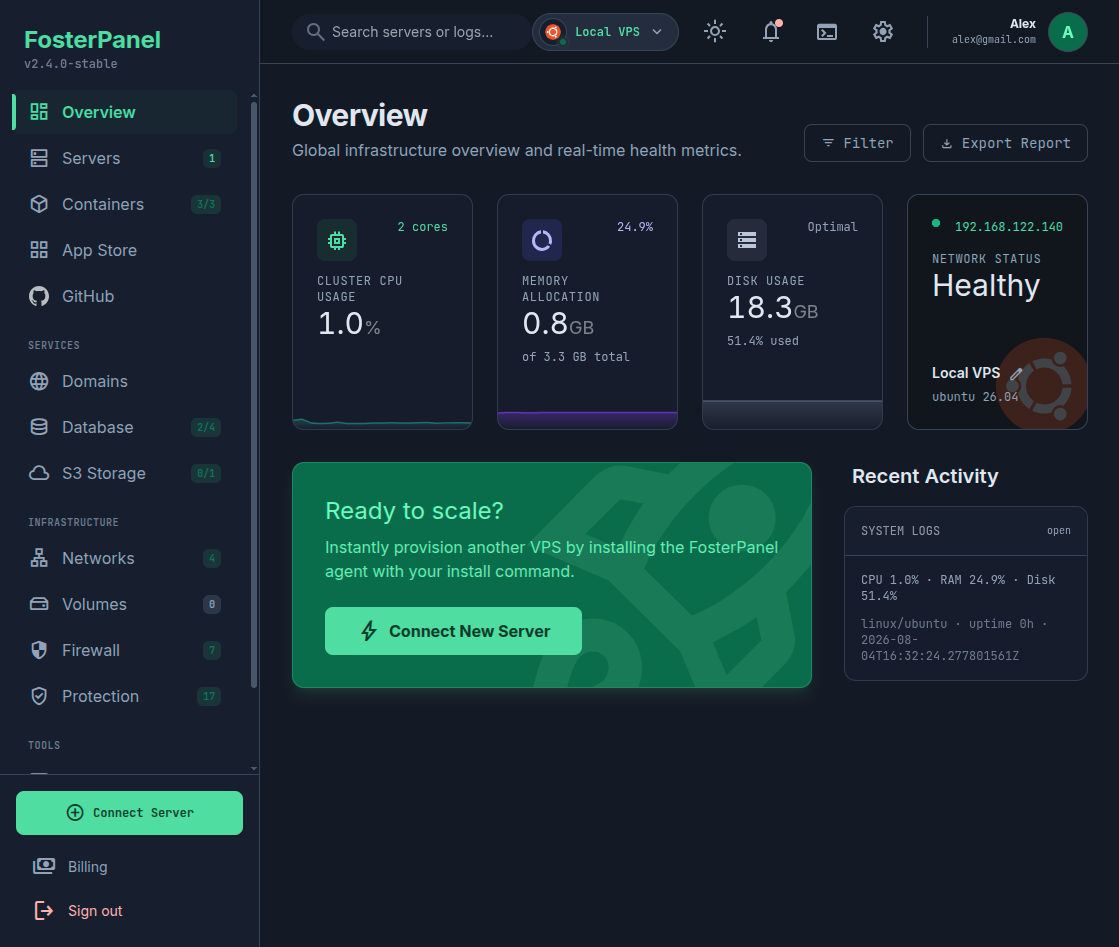Click the Sign out arrow icon

pos(44,911)
